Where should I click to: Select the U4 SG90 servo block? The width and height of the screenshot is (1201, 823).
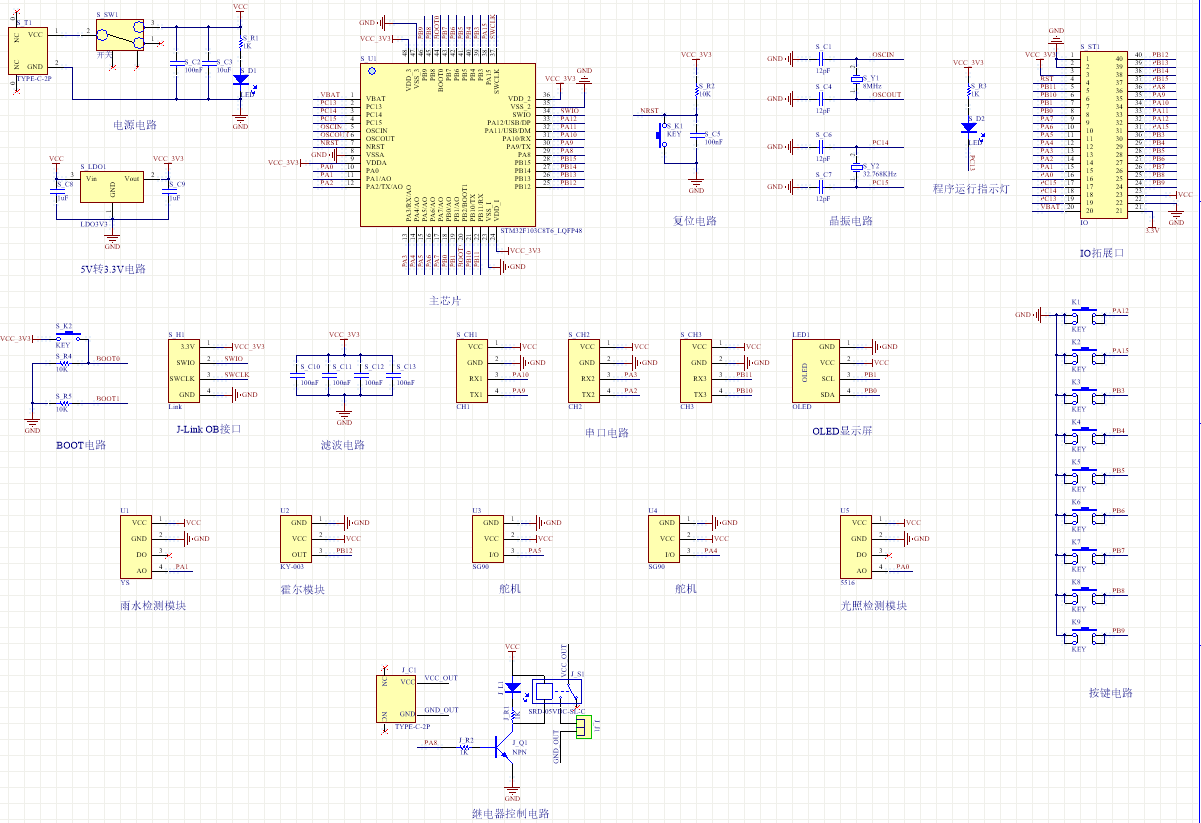665,539
